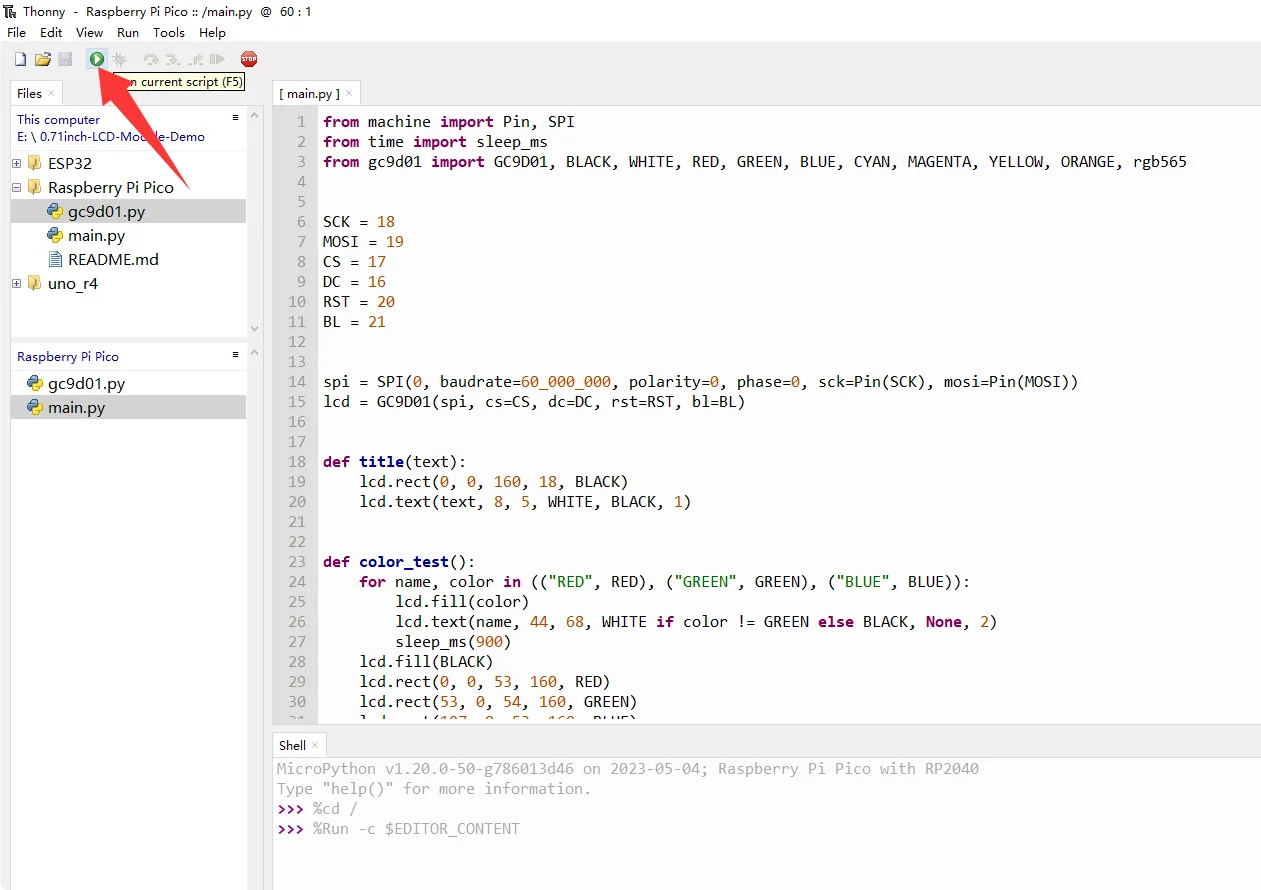Click the def title(text): line
The height and width of the screenshot is (890, 1261).
point(395,461)
